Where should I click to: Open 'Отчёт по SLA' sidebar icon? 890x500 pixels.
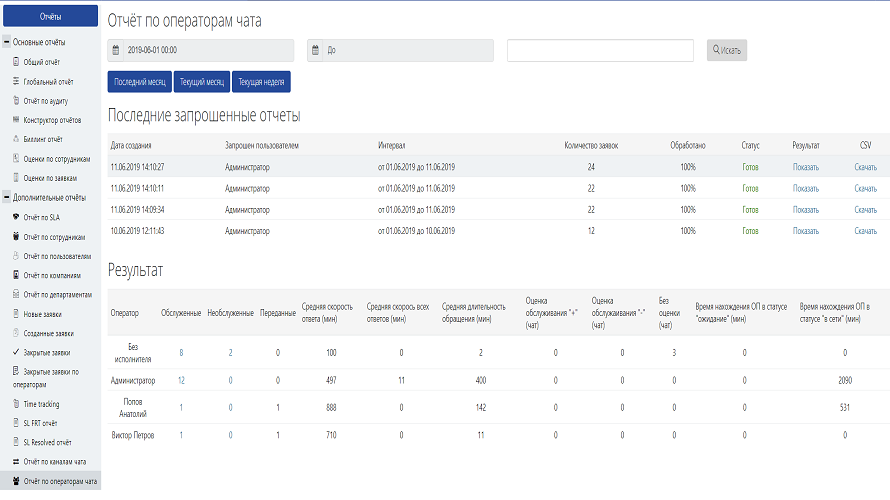pyautogui.click(x=15, y=217)
